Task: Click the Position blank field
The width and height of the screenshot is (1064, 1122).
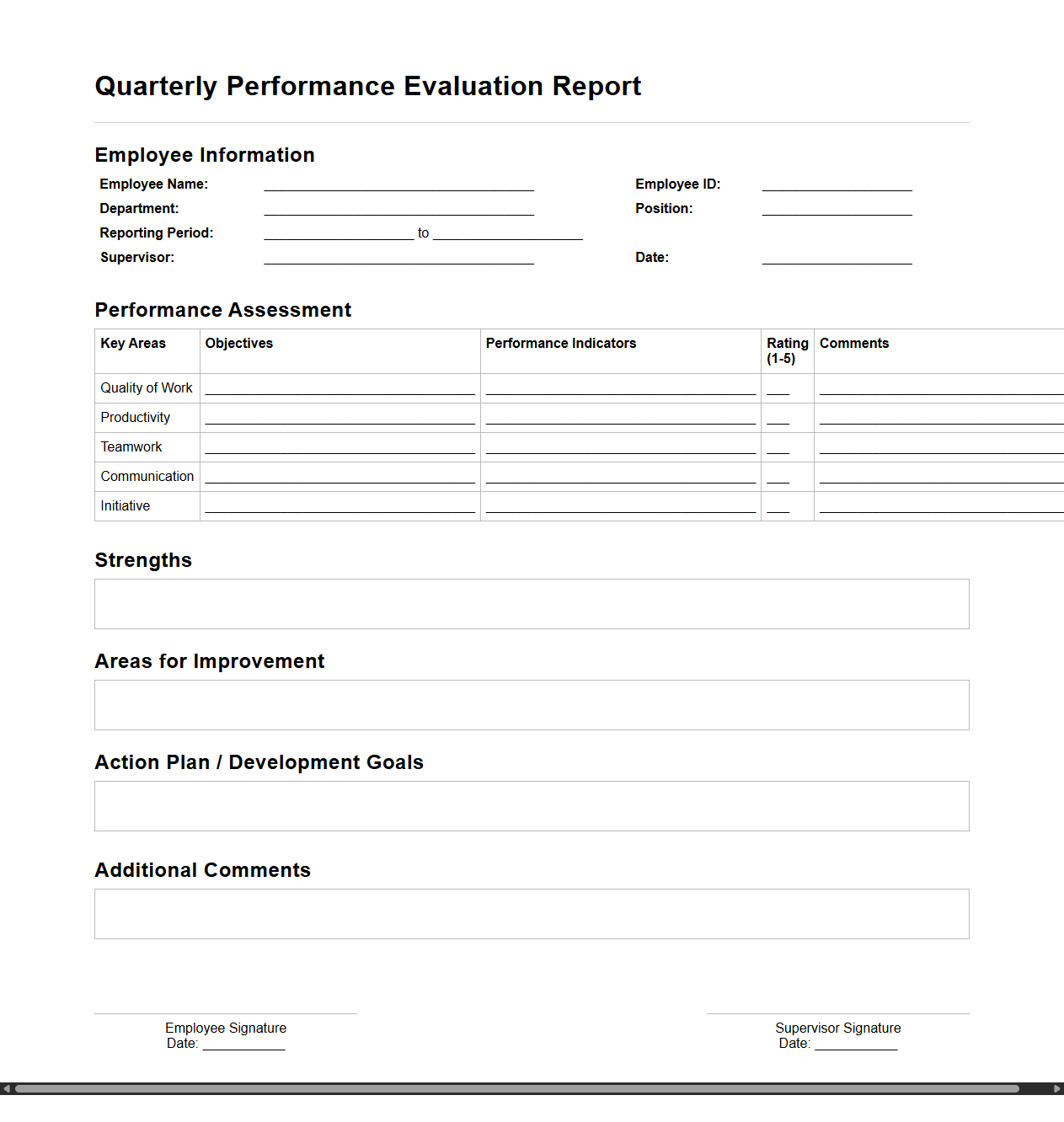Action: [x=837, y=211]
